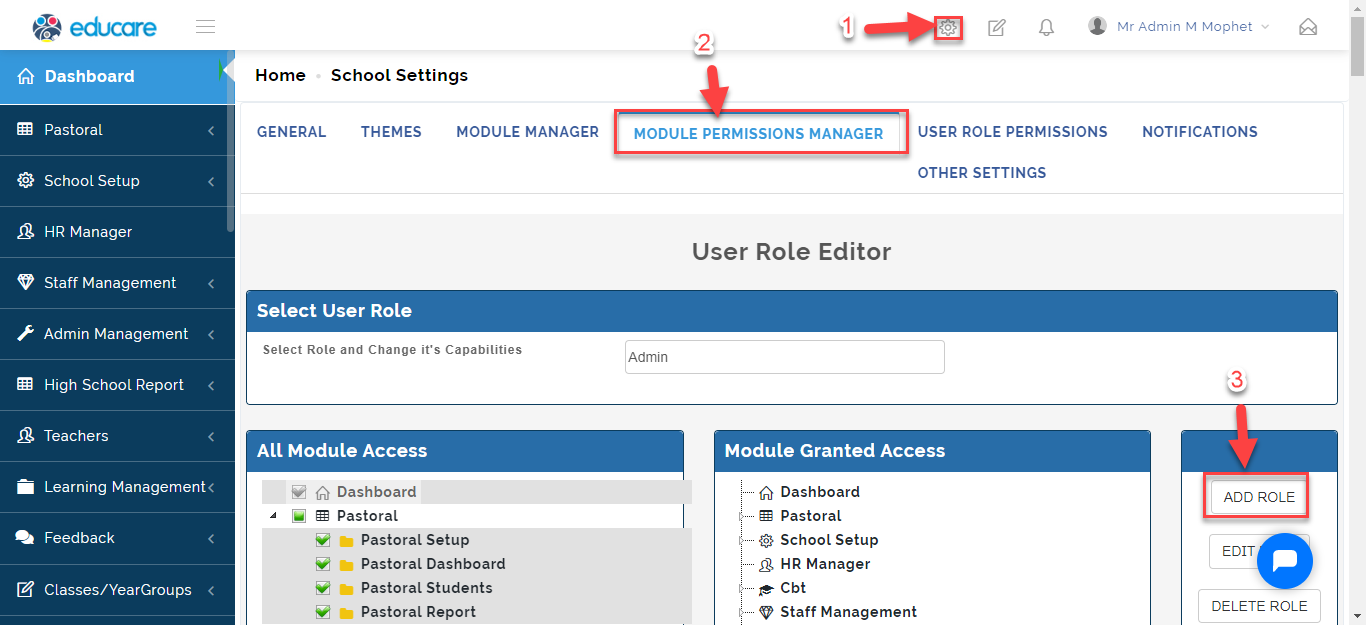The height and width of the screenshot is (625, 1366).
Task: Select Pastoral Report in module tree
Action: pyautogui.click(x=418, y=612)
